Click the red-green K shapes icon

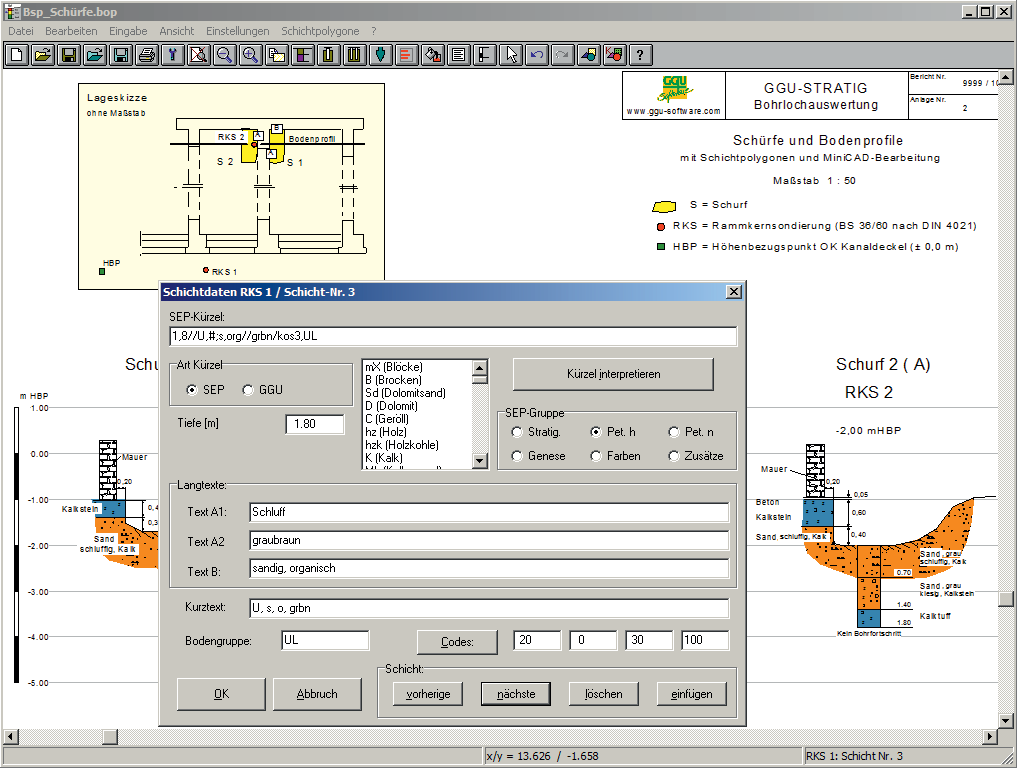pyautogui.click(x=614, y=55)
